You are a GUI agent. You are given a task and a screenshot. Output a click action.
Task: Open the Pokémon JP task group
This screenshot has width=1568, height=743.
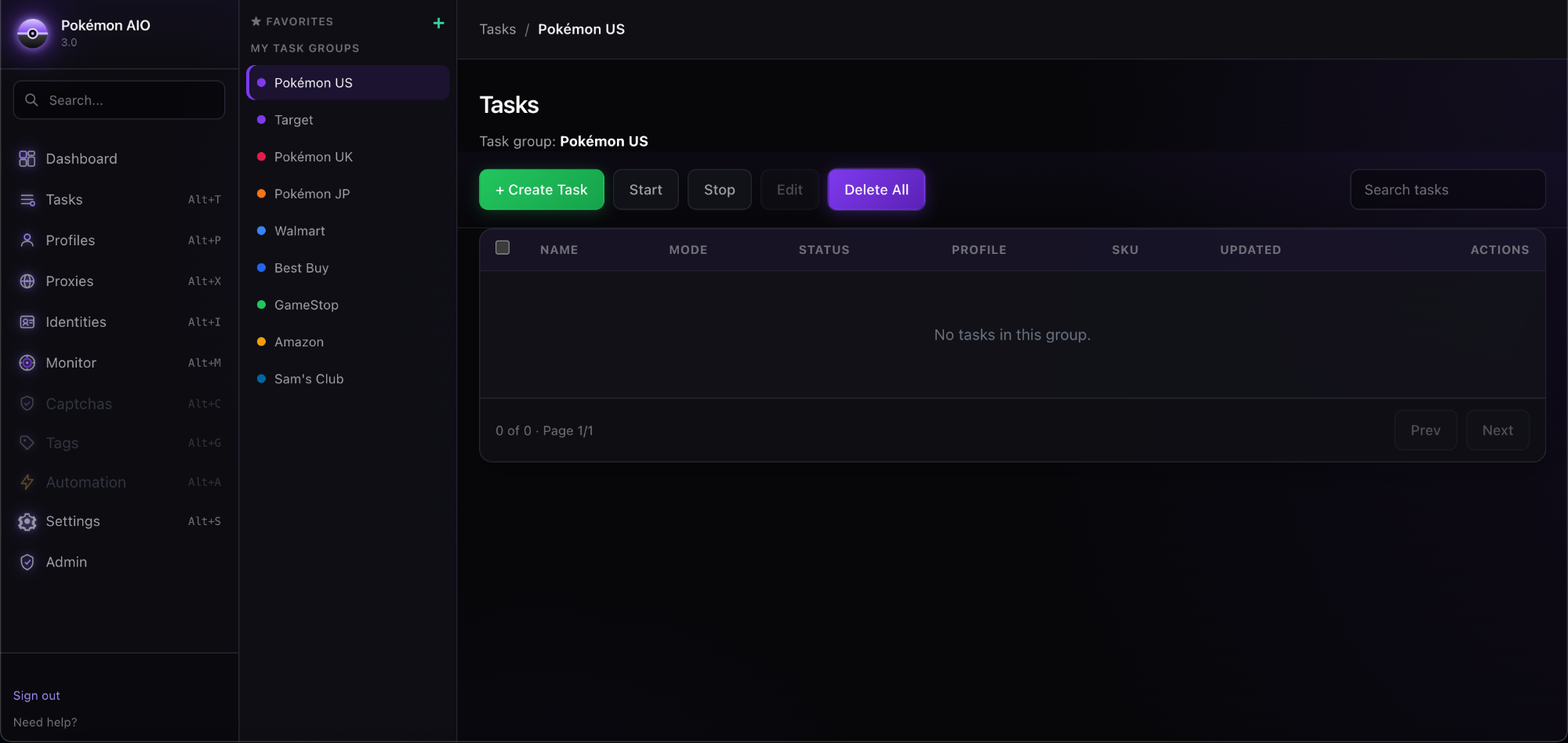tap(348, 194)
